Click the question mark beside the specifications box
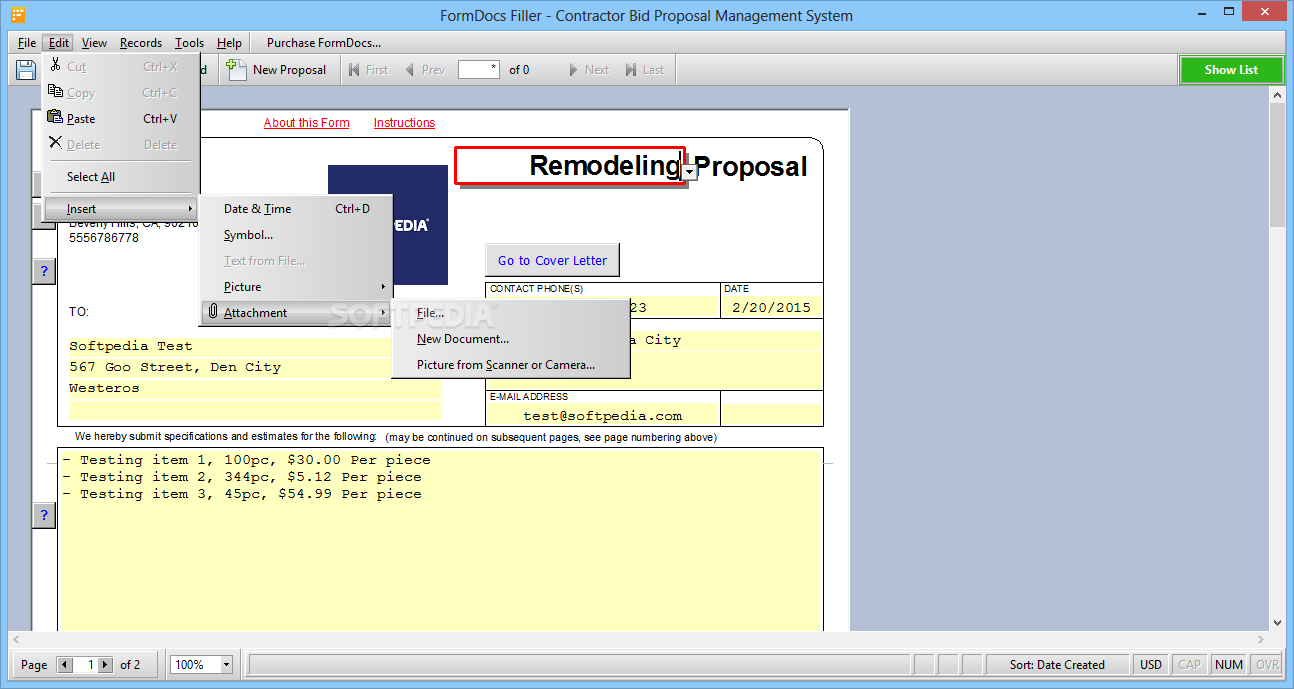Image resolution: width=1294 pixels, height=689 pixels. pyautogui.click(x=44, y=515)
